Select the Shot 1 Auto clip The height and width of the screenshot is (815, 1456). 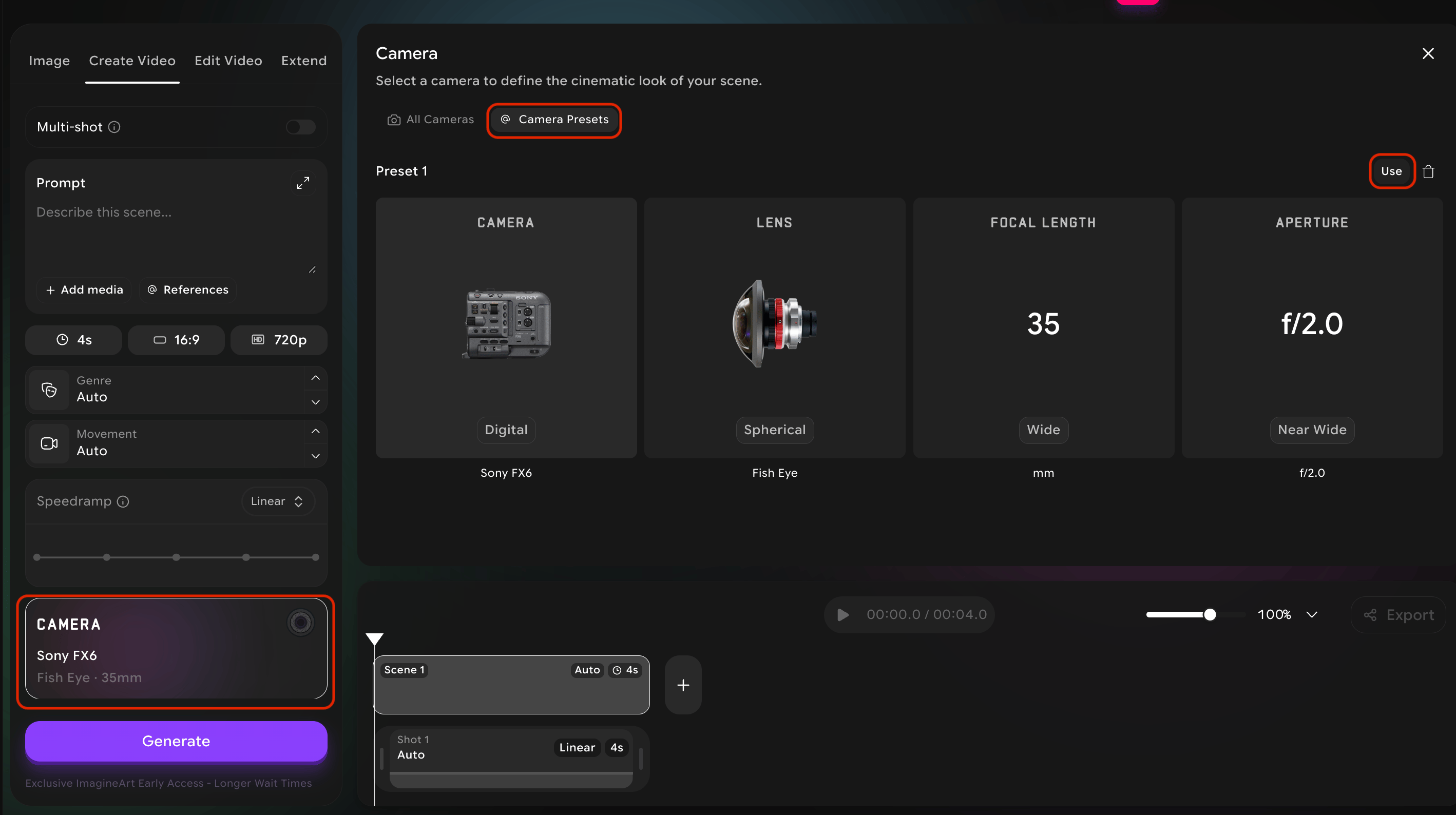[x=511, y=759]
